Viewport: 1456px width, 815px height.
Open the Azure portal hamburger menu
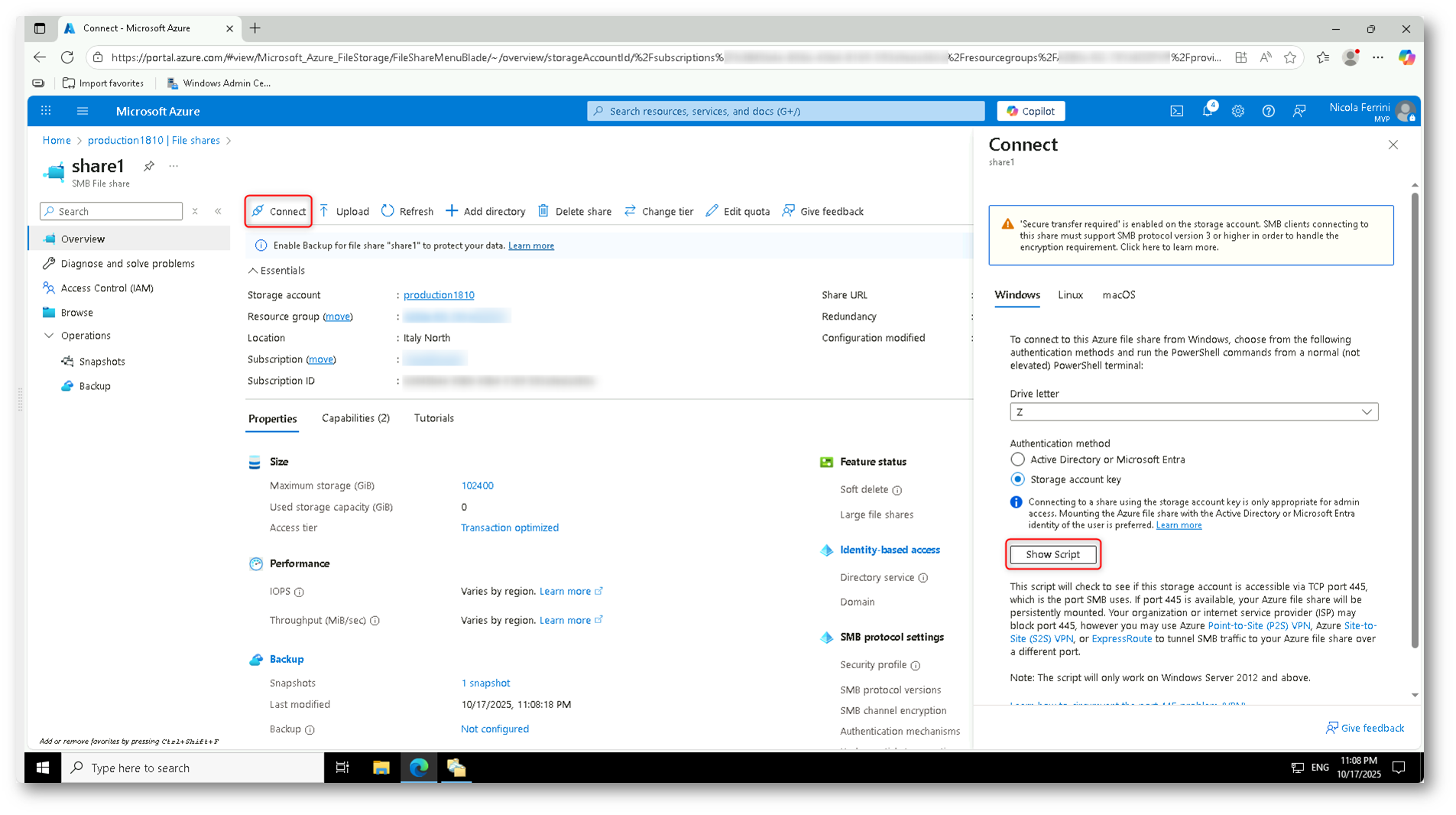coord(83,111)
